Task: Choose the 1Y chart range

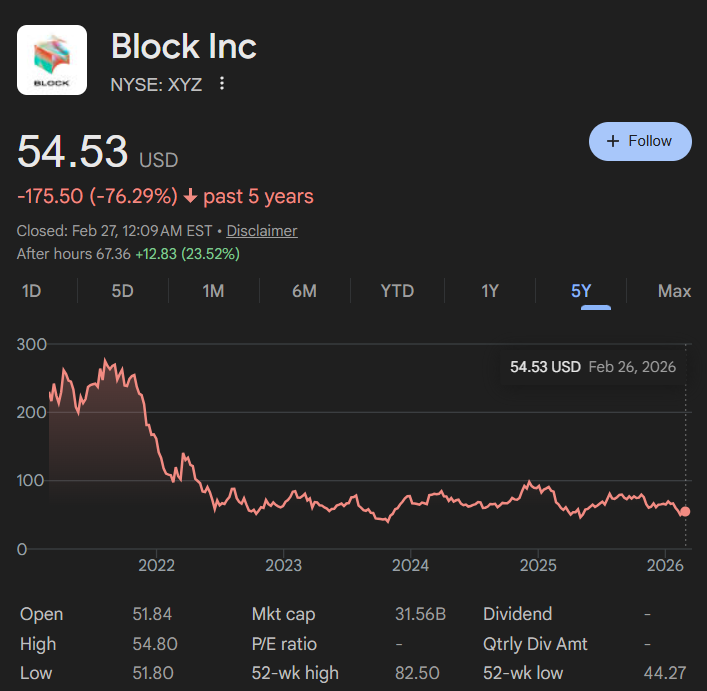Action: tap(490, 291)
